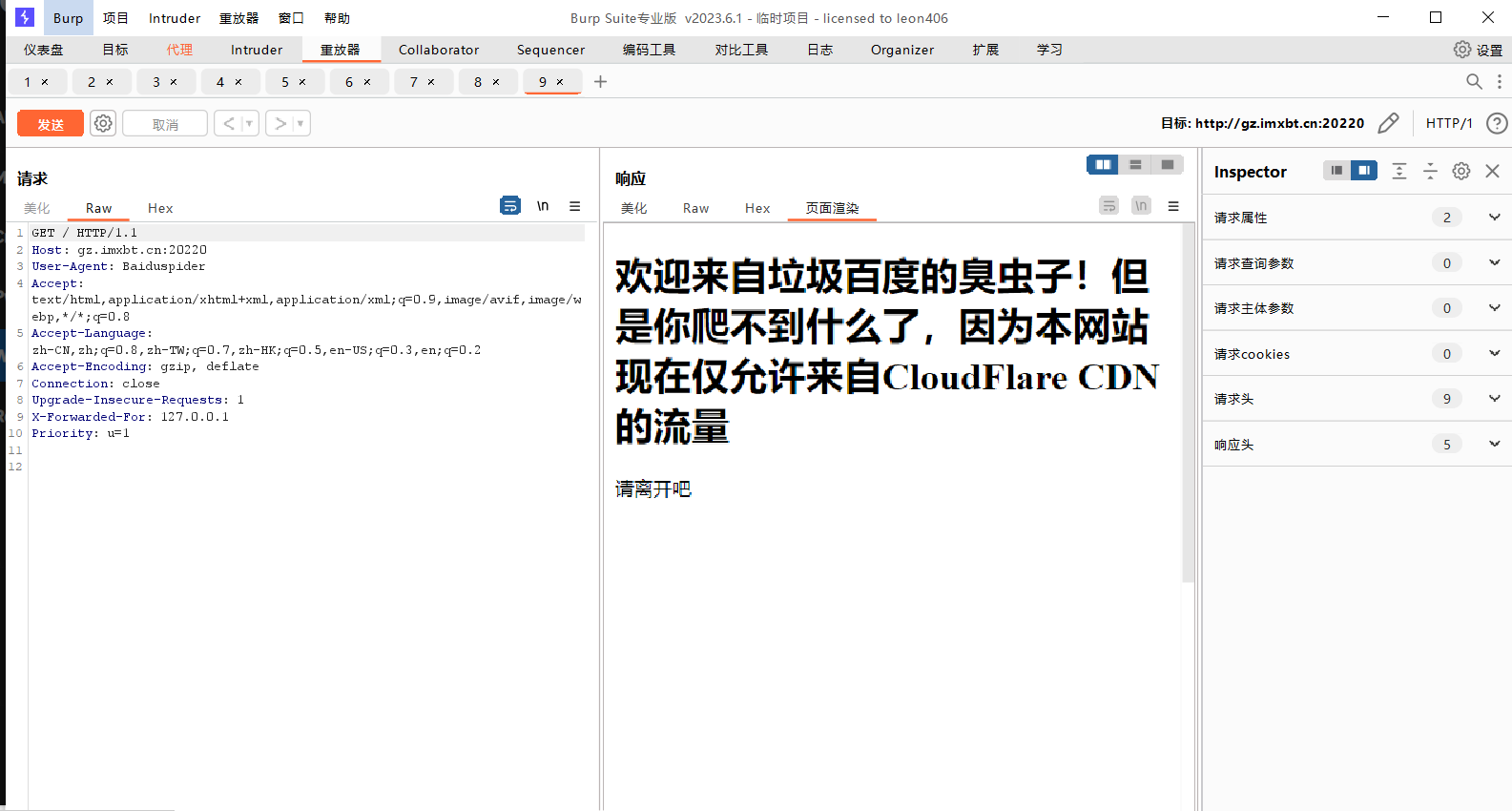1512x811 pixels.
Task: Switch to combined tabbed request/response layout
Action: point(1168,164)
